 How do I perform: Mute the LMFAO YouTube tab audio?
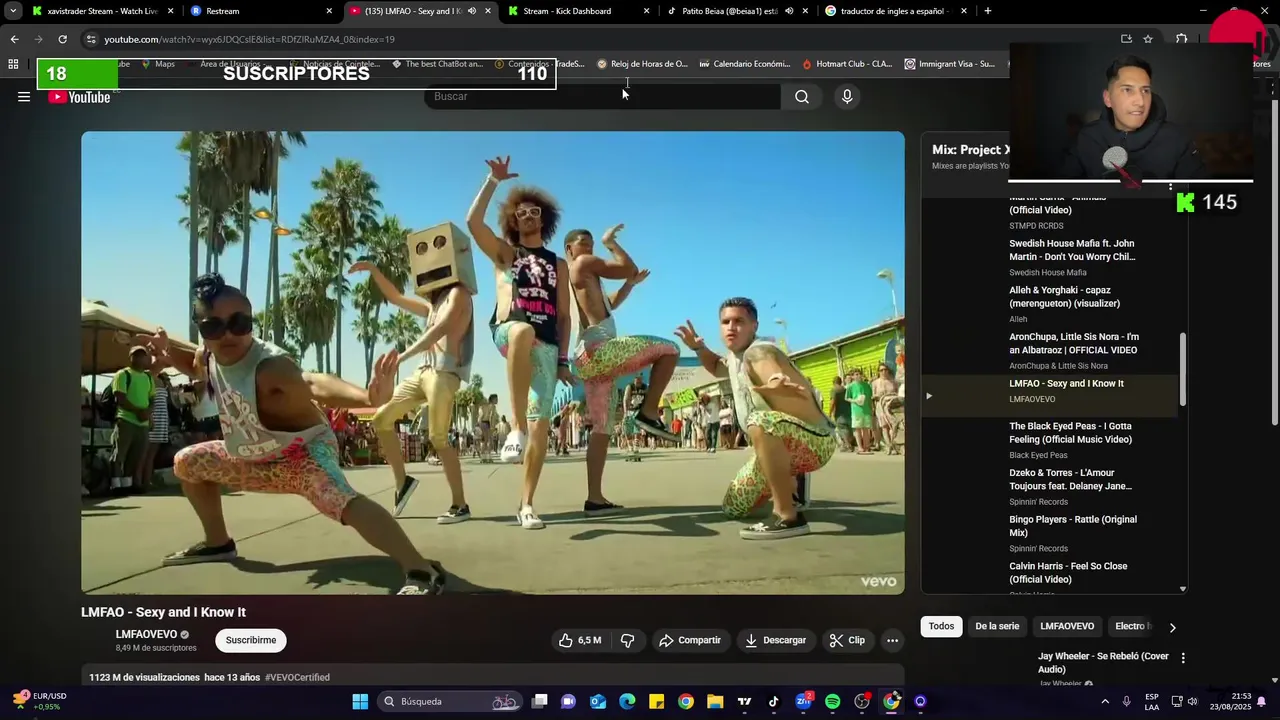pyautogui.click(x=472, y=11)
